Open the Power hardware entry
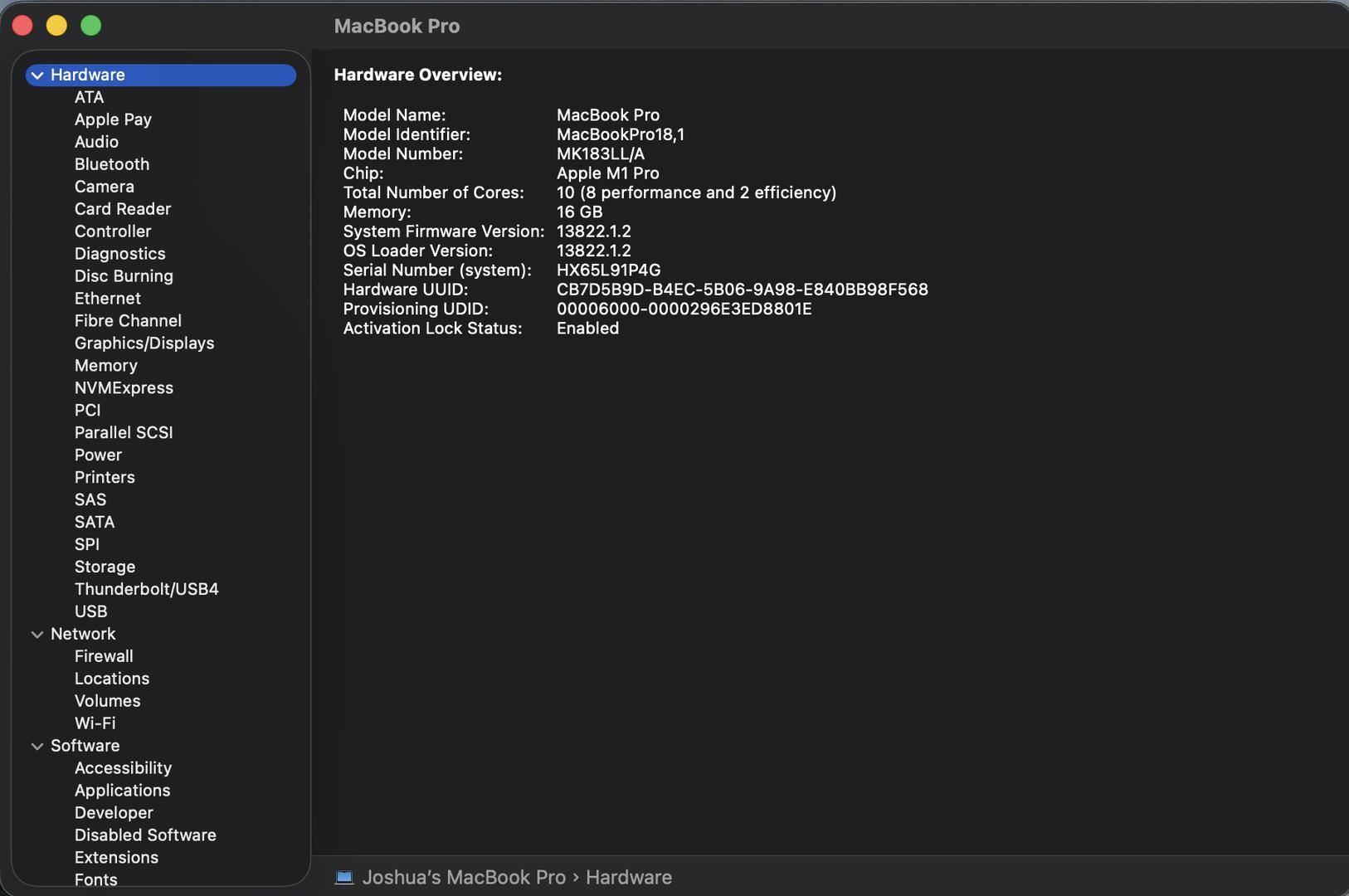This screenshot has height=896, width=1349. [x=98, y=455]
